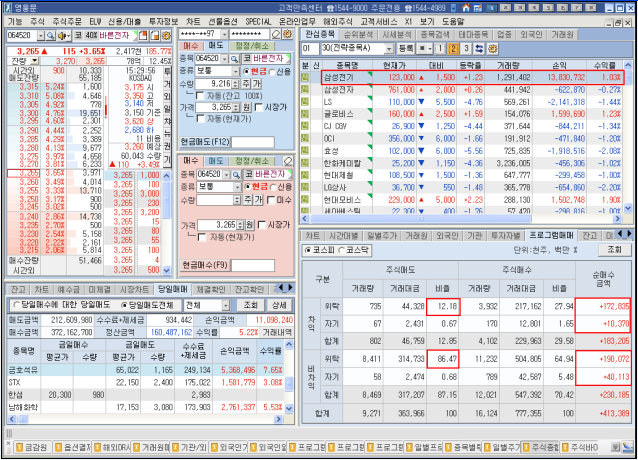
Task: Click the green marker icon on the 삼성전기 row
Action: coord(305,77)
